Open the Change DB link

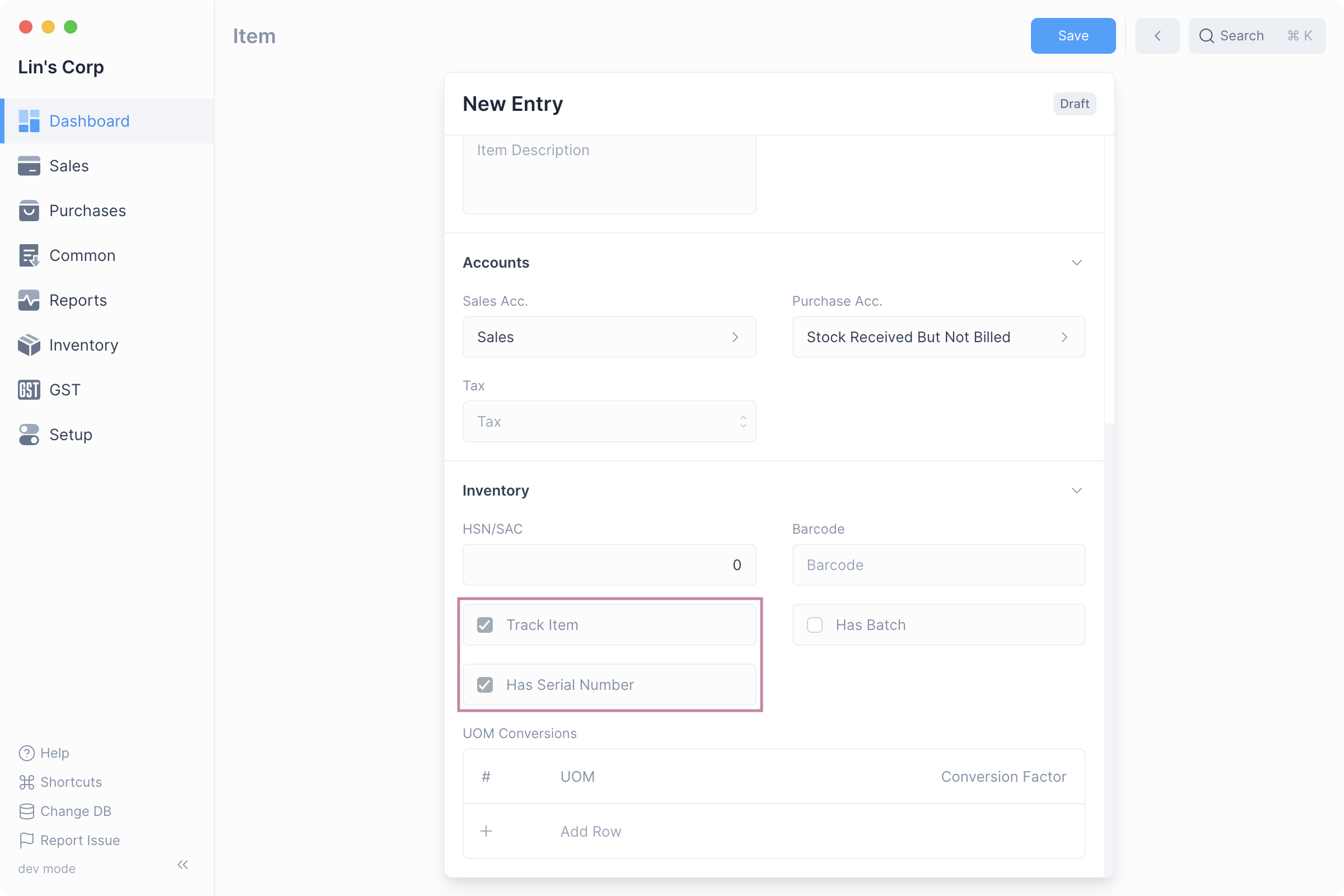pyautogui.click(x=76, y=811)
